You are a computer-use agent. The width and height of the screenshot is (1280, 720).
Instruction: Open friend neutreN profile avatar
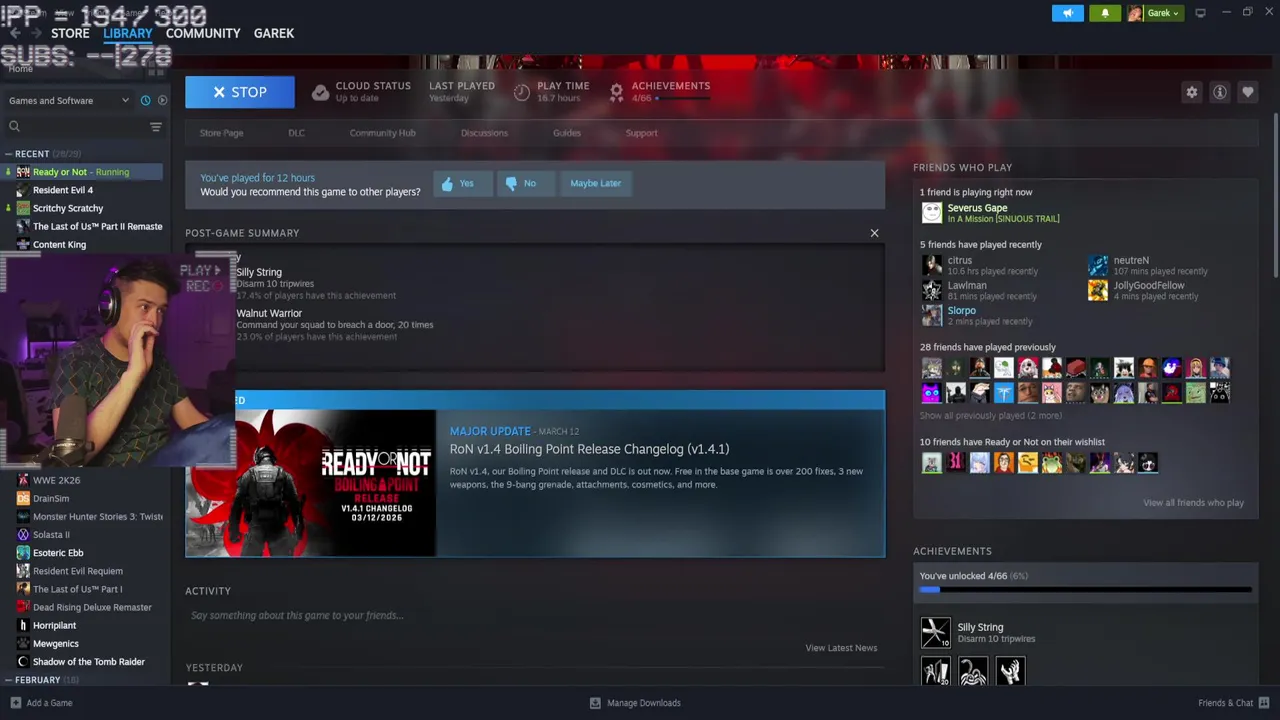point(1098,265)
